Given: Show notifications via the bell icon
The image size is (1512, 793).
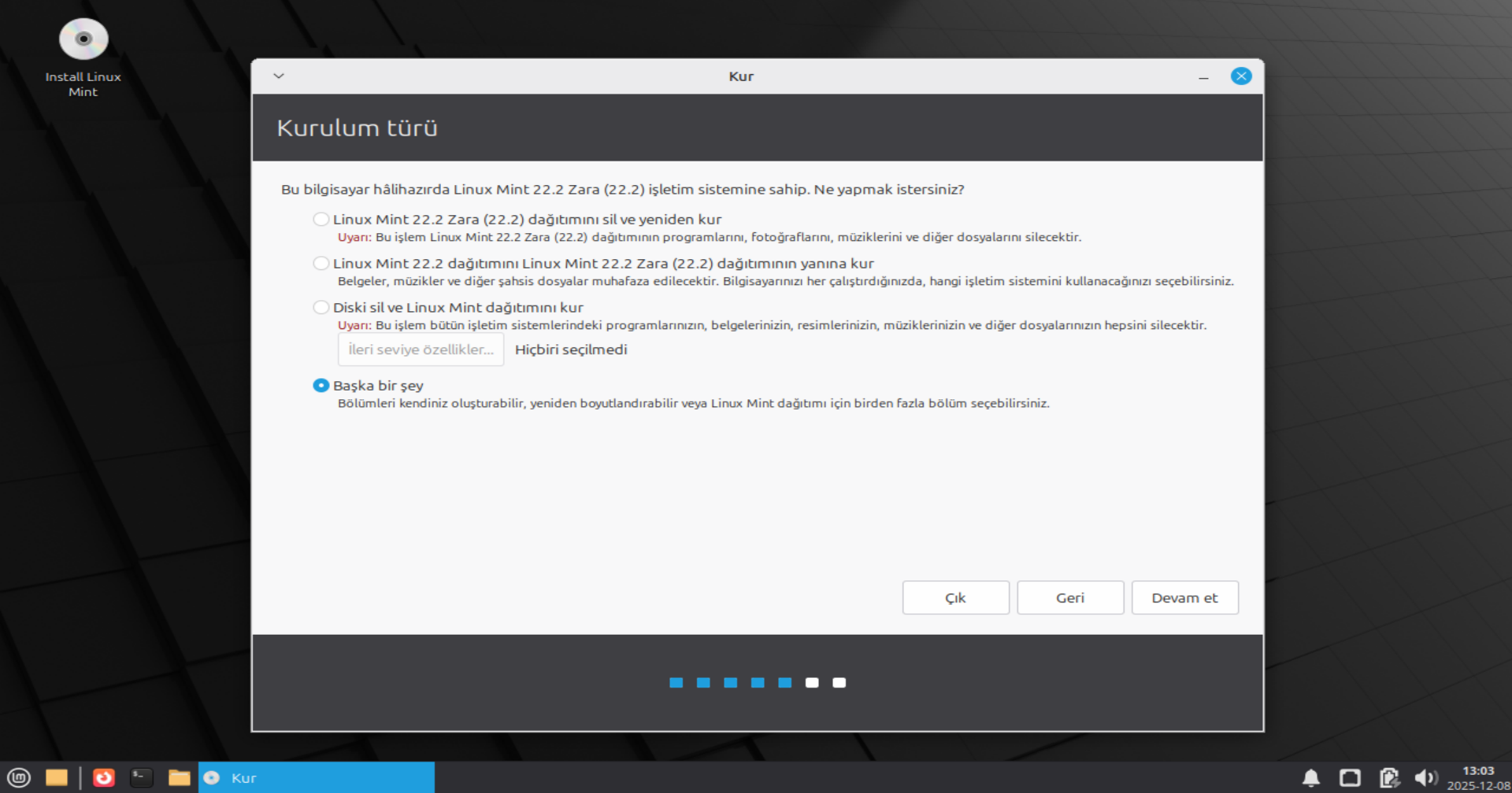Looking at the screenshot, I should (x=1311, y=778).
